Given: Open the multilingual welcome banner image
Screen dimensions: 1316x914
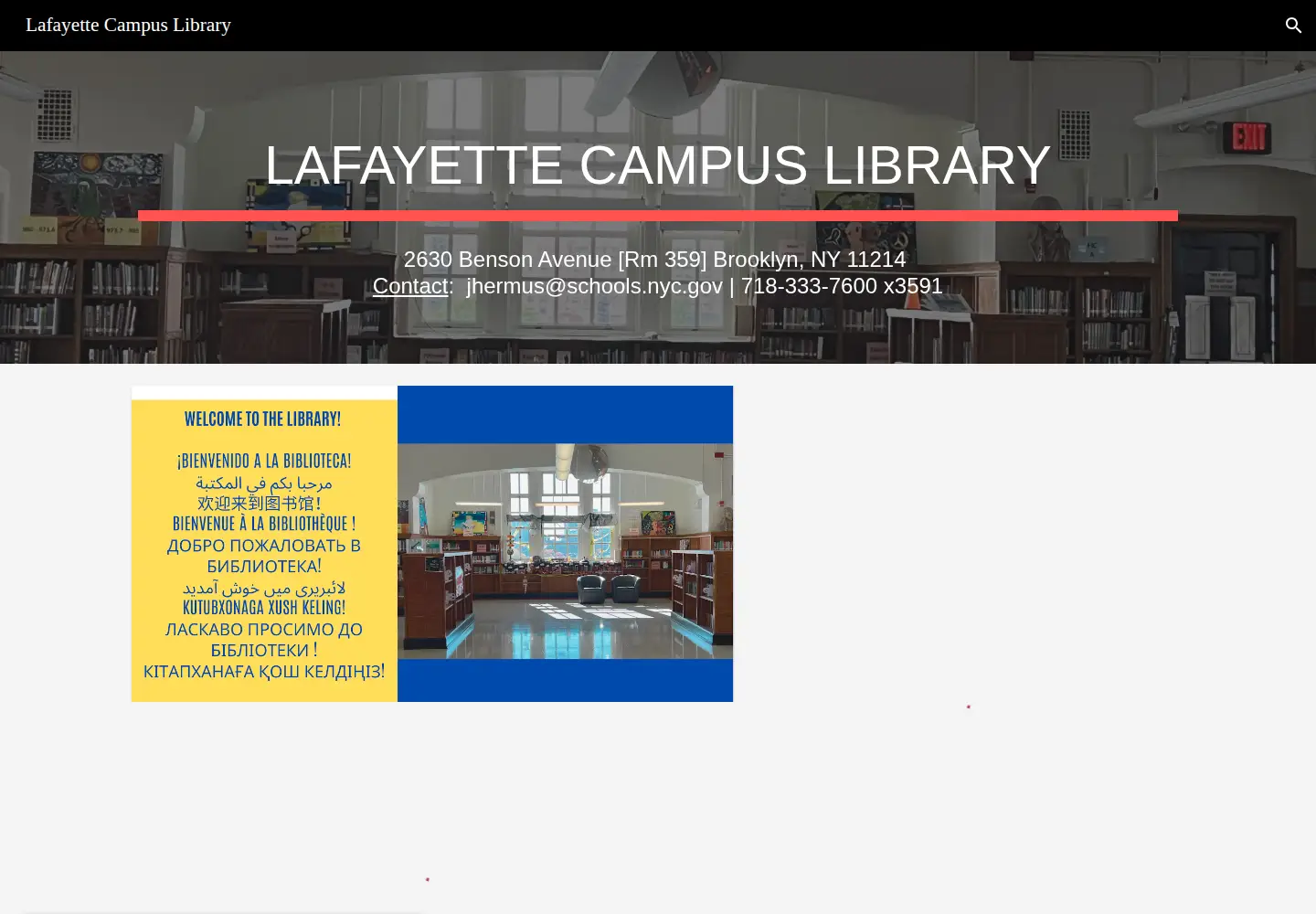Looking at the screenshot, I should pyautogui.click(x=432, y=544).
